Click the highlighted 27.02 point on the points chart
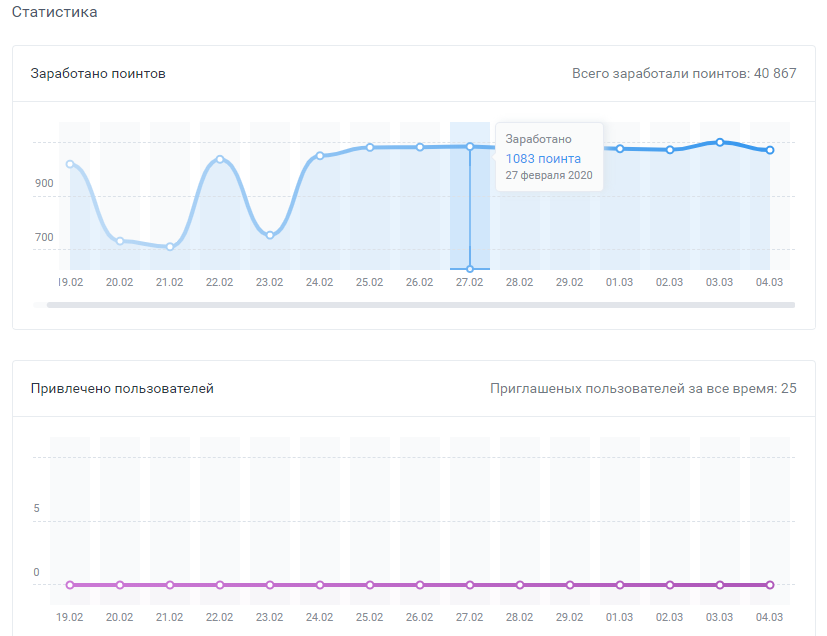The height and width of the screenshot is (636, 827). 470,147
